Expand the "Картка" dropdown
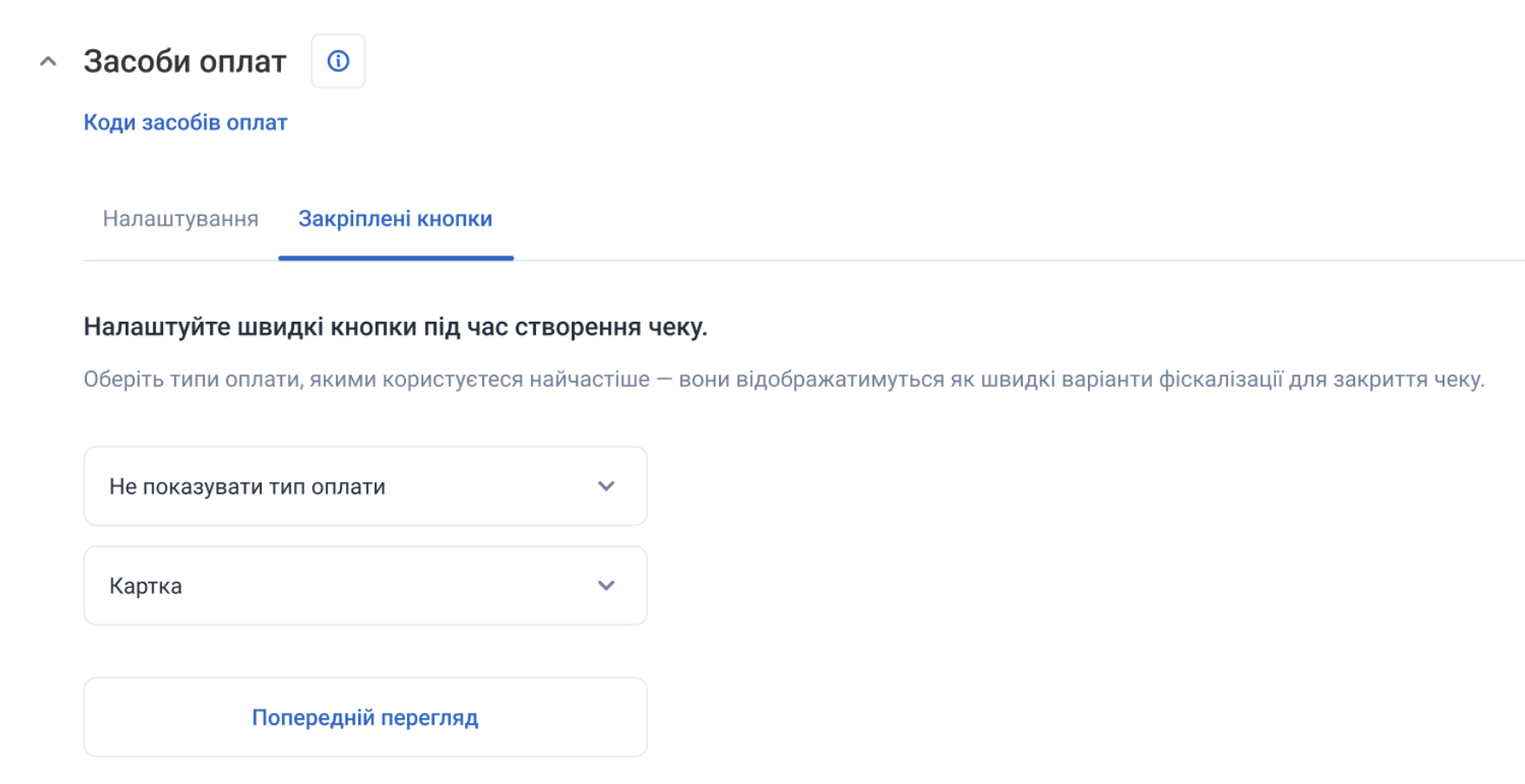The height and width of the screenshot is (784, 1525). click(364, 585)
